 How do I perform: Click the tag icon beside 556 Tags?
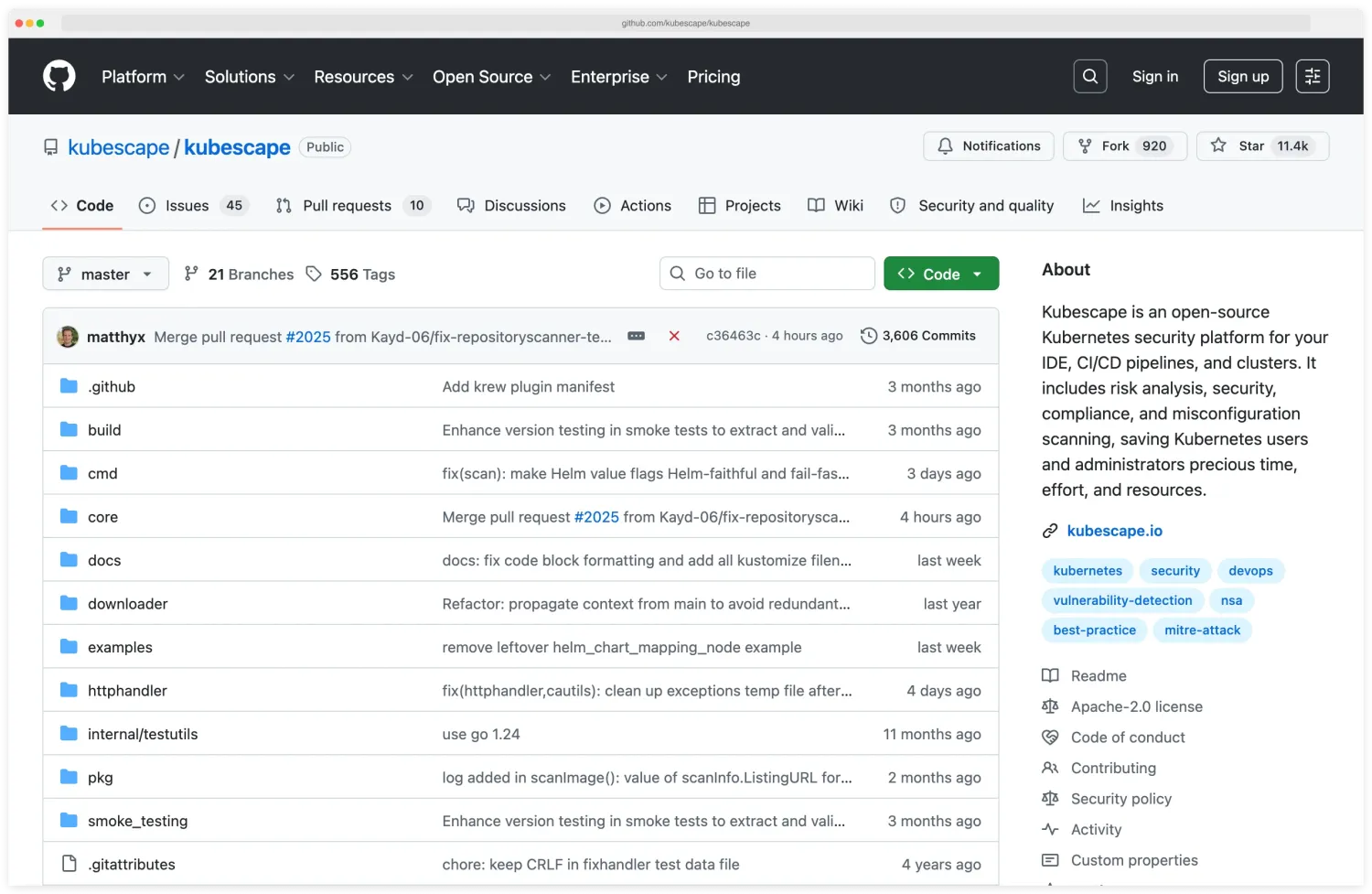314,274
